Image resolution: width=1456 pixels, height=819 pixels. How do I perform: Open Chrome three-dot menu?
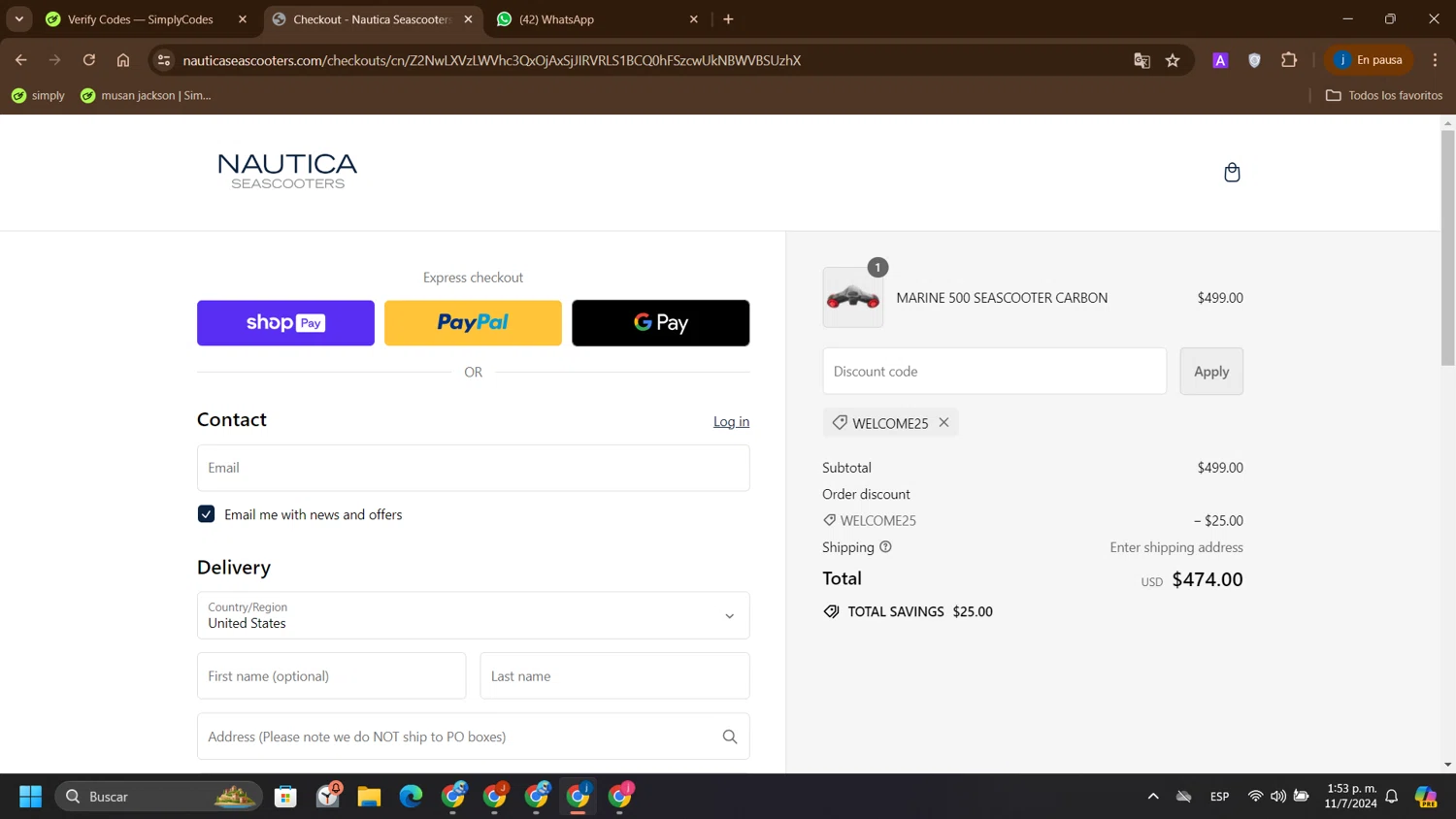(x=1435, y=60)
